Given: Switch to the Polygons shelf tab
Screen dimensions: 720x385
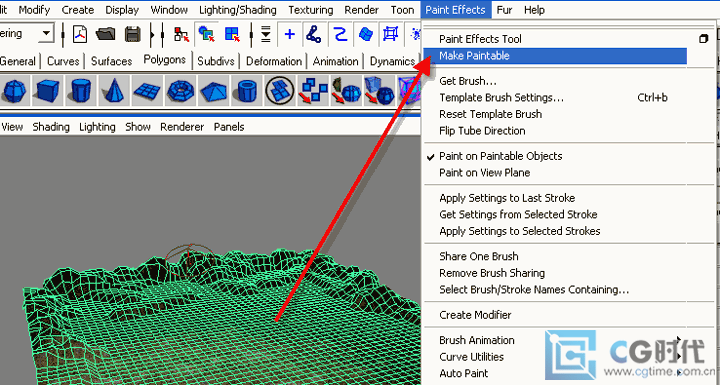Looking at the screenshot, I should pyautogui.click(x=164, y=60).
